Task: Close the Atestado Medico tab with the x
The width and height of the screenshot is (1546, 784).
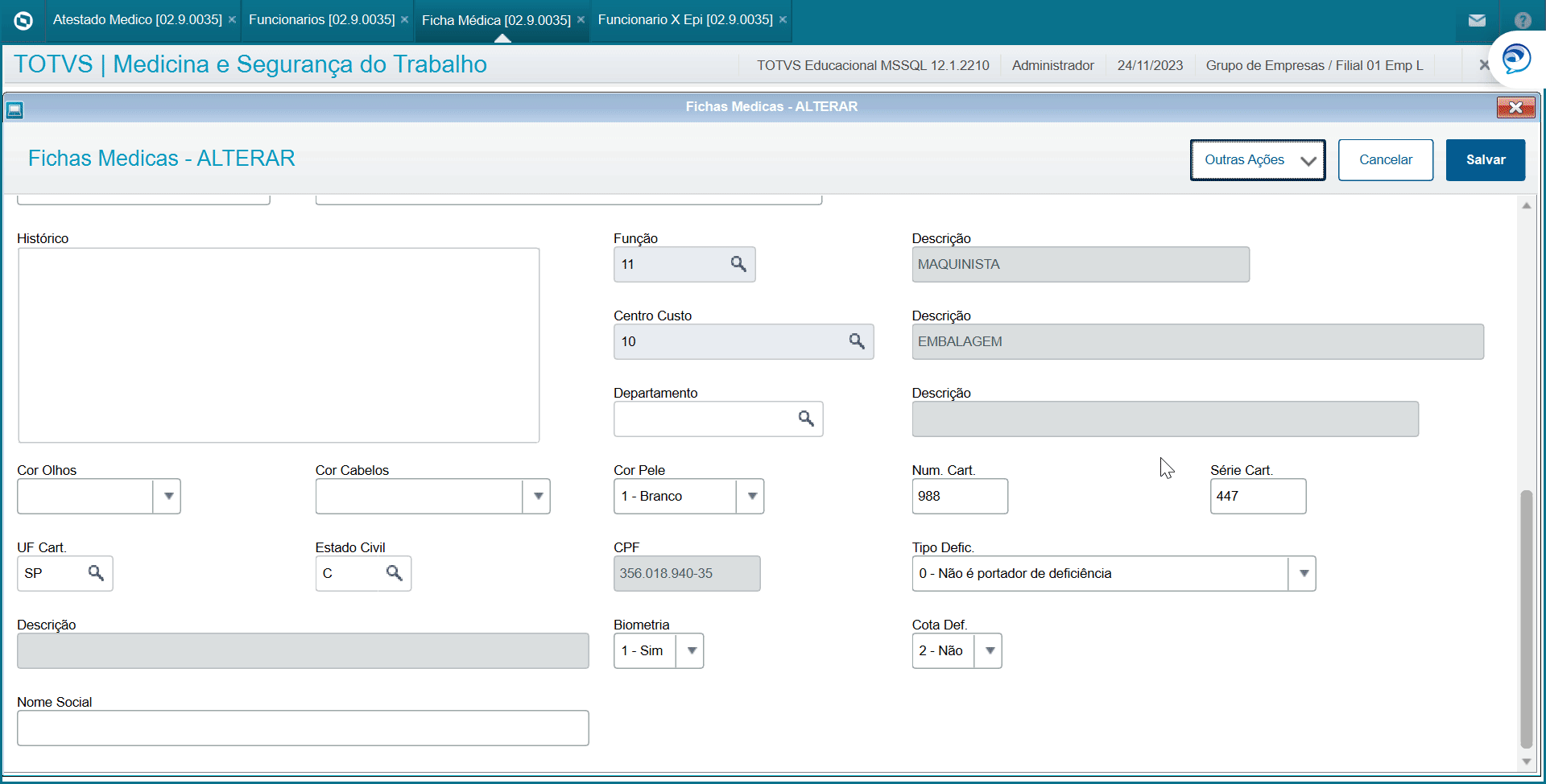Action: coord(232,19)
